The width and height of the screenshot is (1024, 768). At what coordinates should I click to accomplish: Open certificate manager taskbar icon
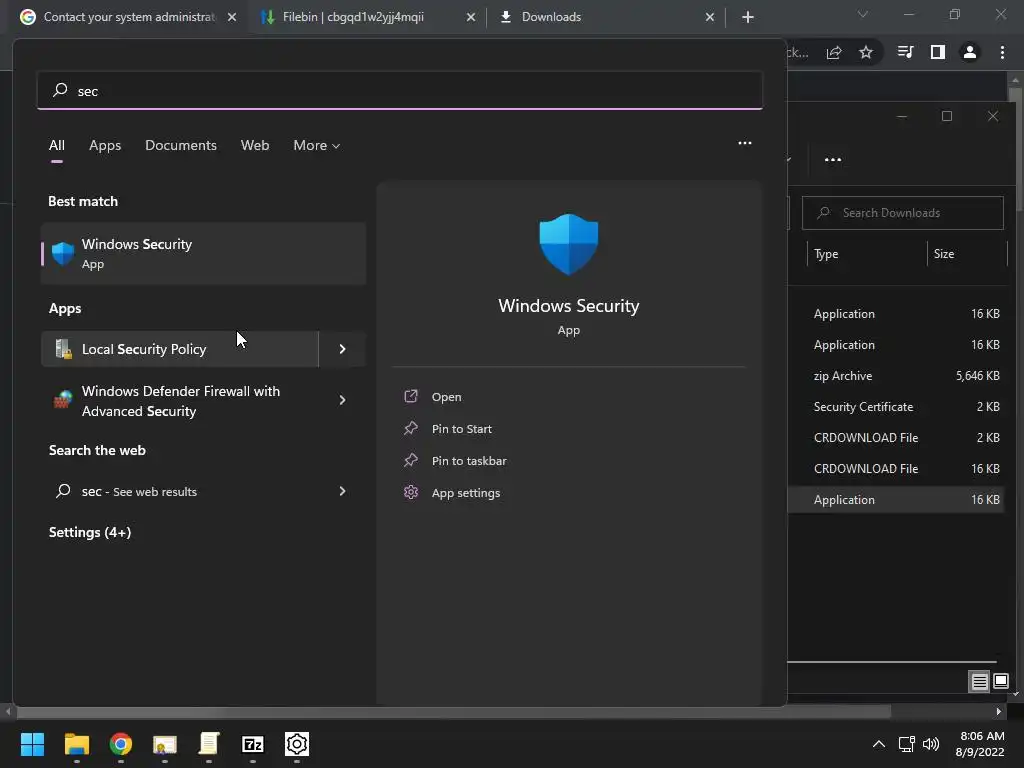tap(165, 744)
